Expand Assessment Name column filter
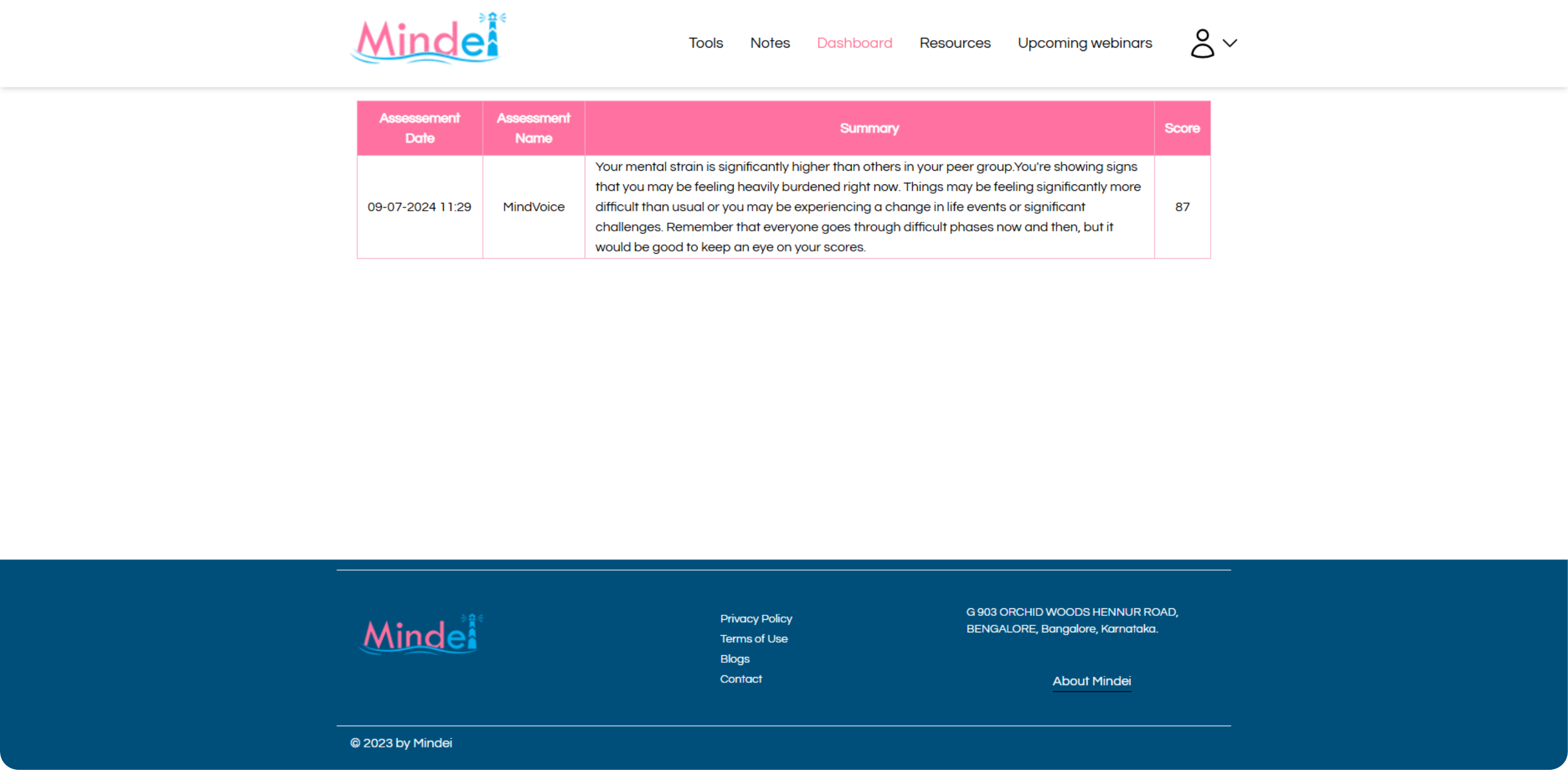The image size is (1568, 771). (x=533, y=128)
